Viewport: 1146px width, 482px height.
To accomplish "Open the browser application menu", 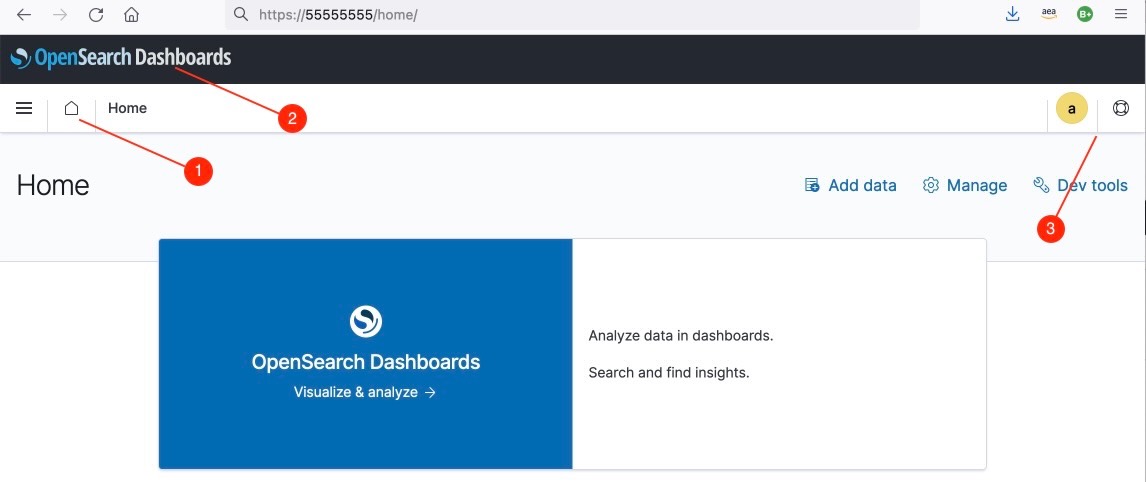I will (1121, 14).
